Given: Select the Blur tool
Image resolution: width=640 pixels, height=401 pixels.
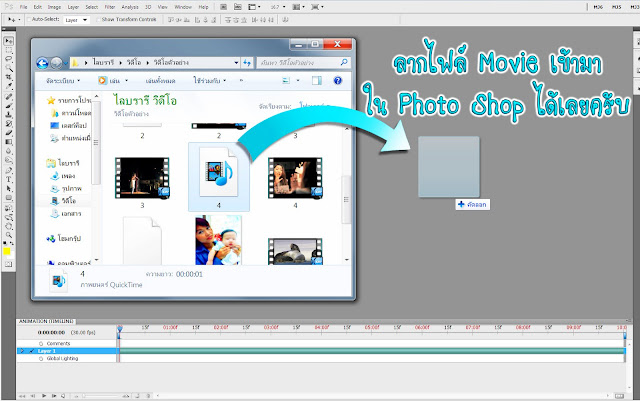Looking at the screenshot, I should (x=9, y=151).
